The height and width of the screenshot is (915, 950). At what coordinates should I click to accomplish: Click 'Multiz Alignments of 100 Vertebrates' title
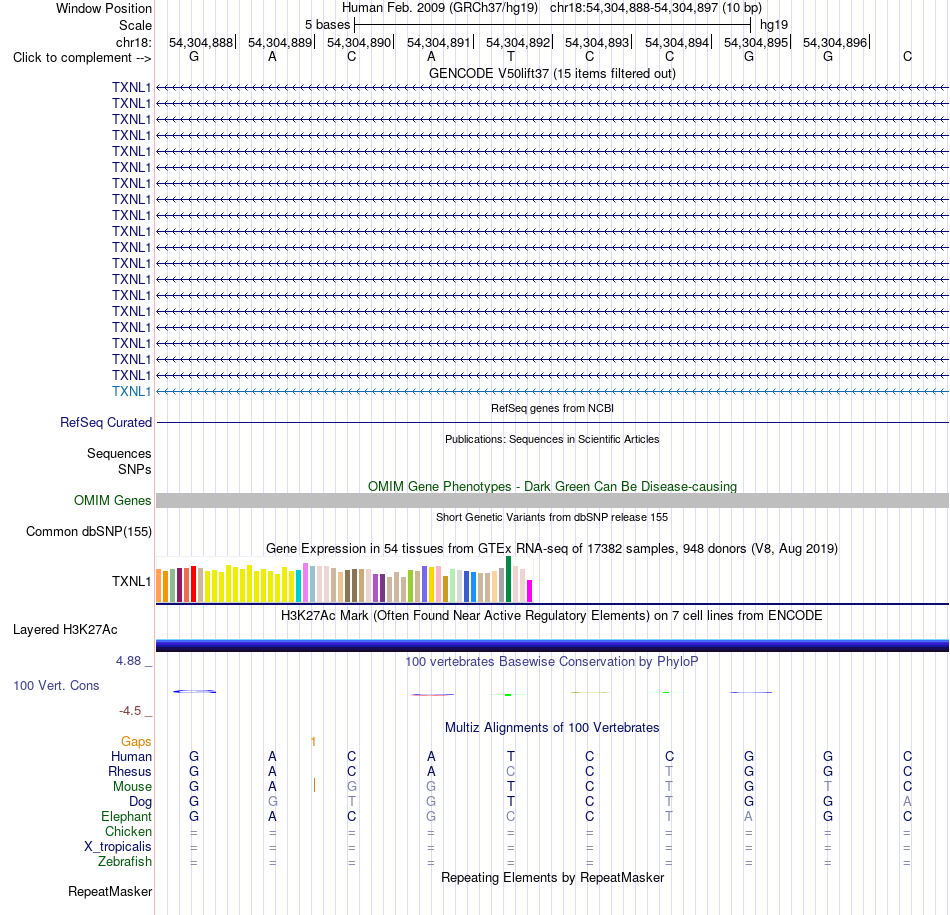(x=552, y=728)
